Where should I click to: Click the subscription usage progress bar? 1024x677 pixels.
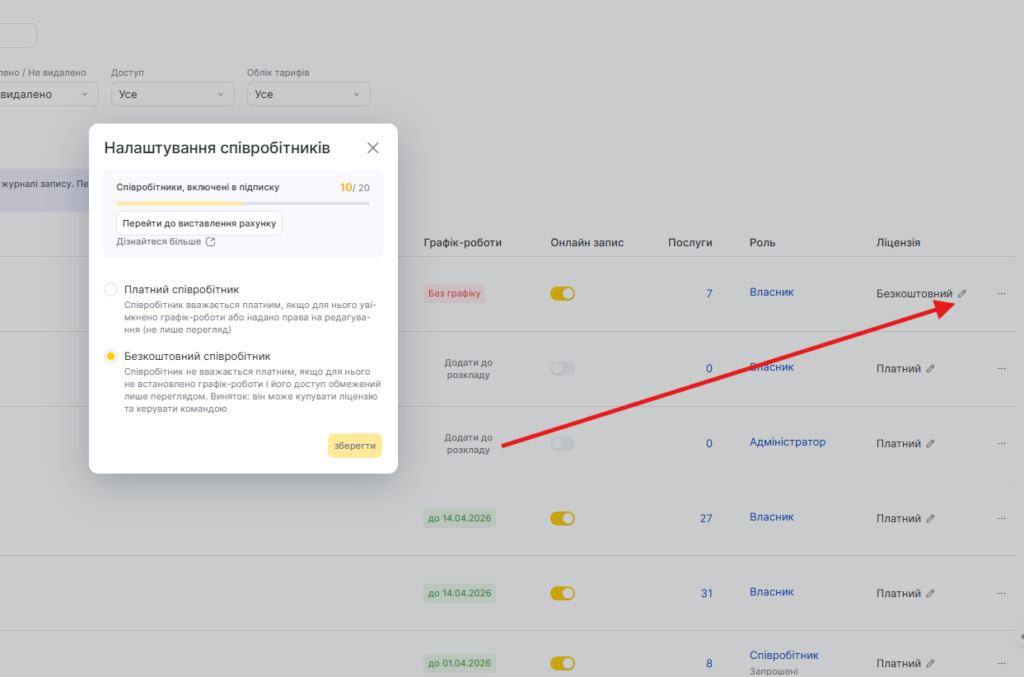(243, 203)
